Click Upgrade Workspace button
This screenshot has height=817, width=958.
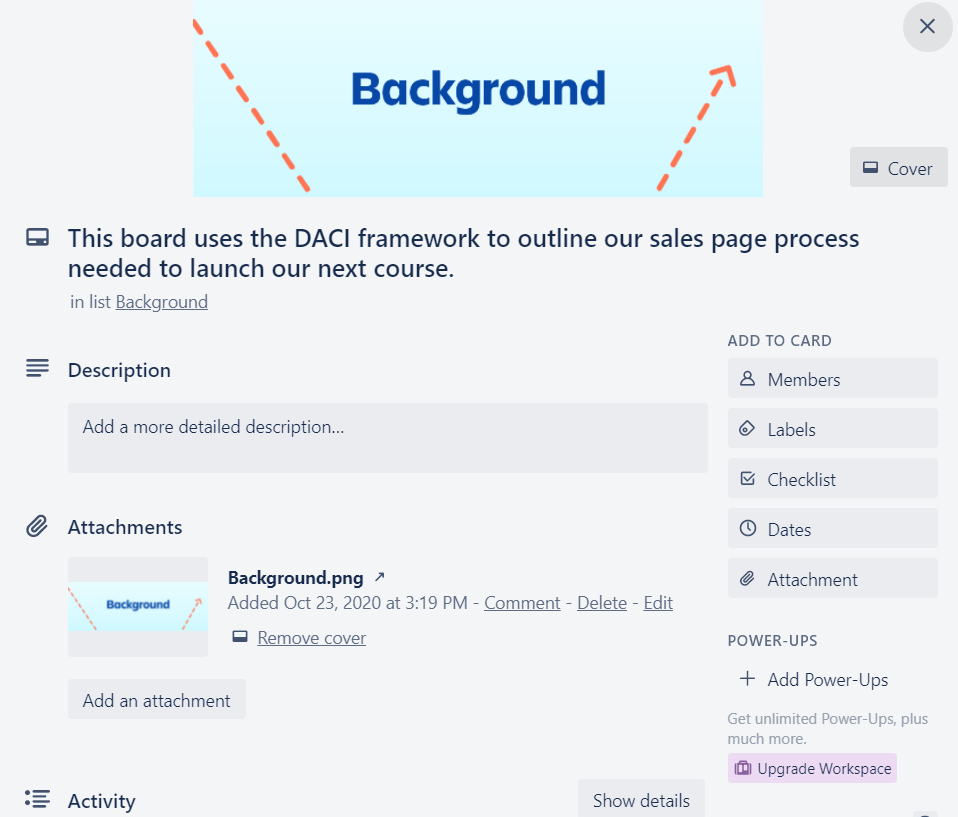coord(813,769)
